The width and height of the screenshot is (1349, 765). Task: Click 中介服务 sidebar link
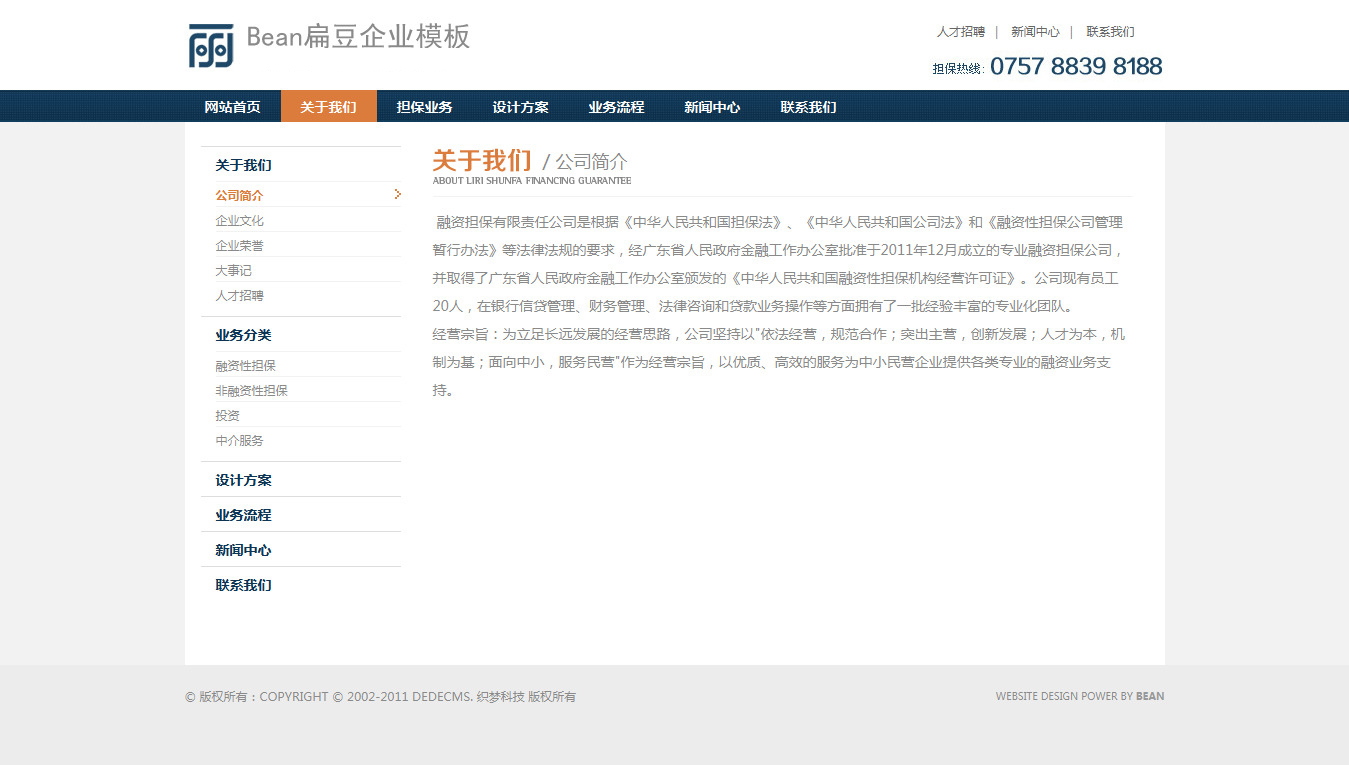point(240,441)
